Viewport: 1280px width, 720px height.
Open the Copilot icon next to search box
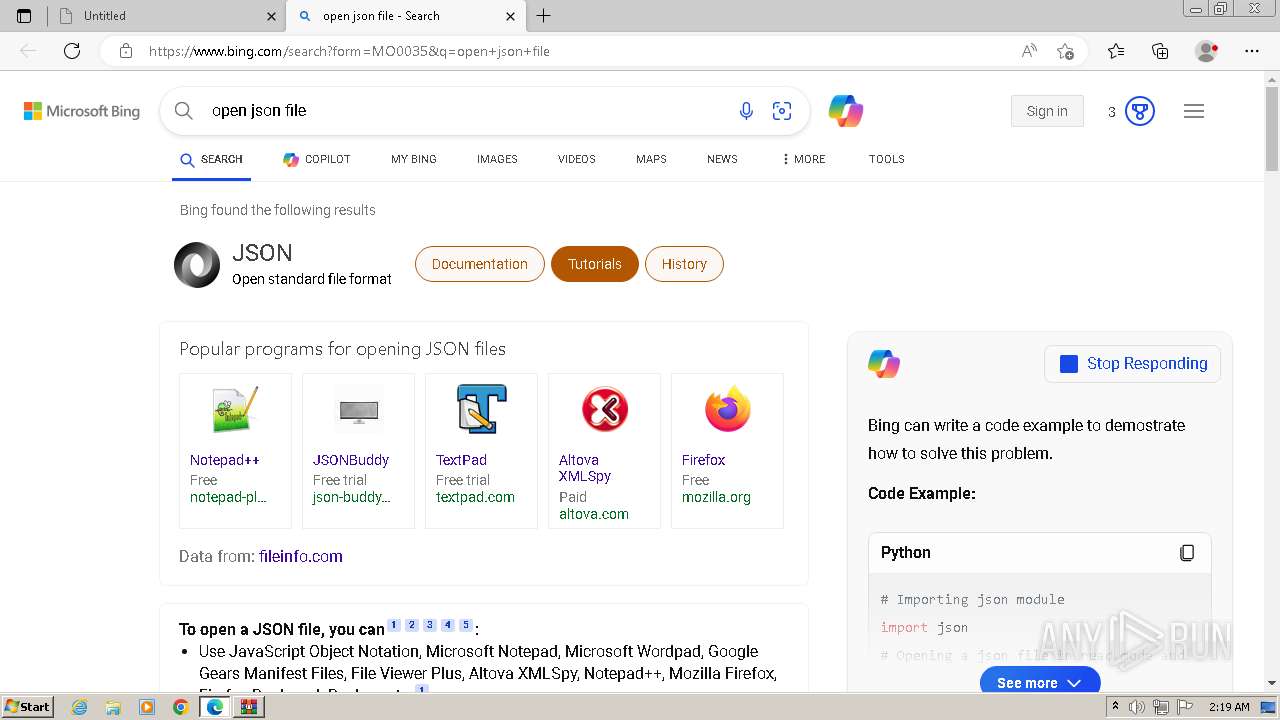846,111
